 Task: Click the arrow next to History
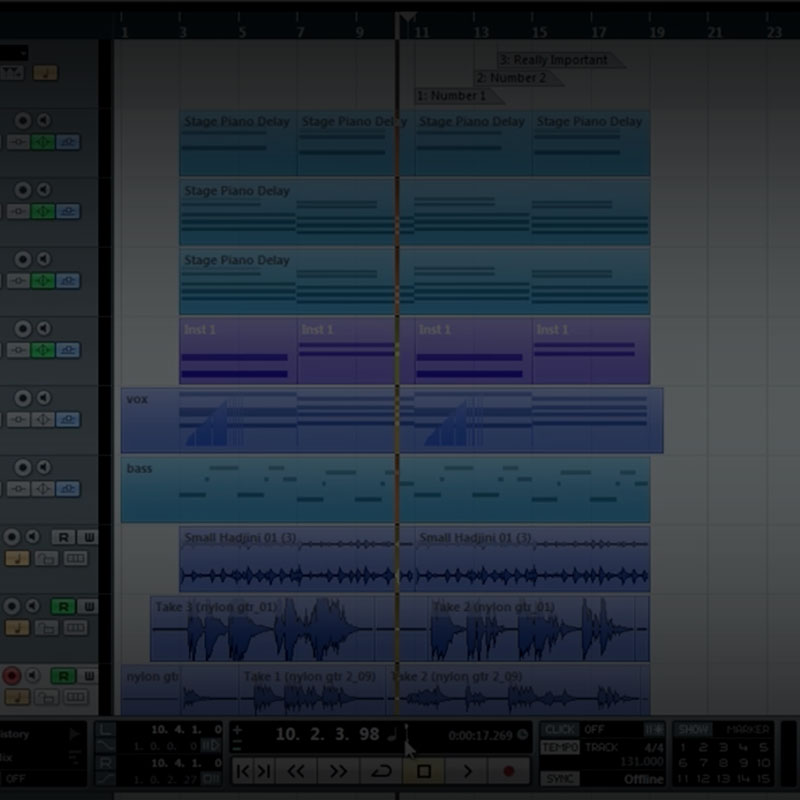click(74, 734)
